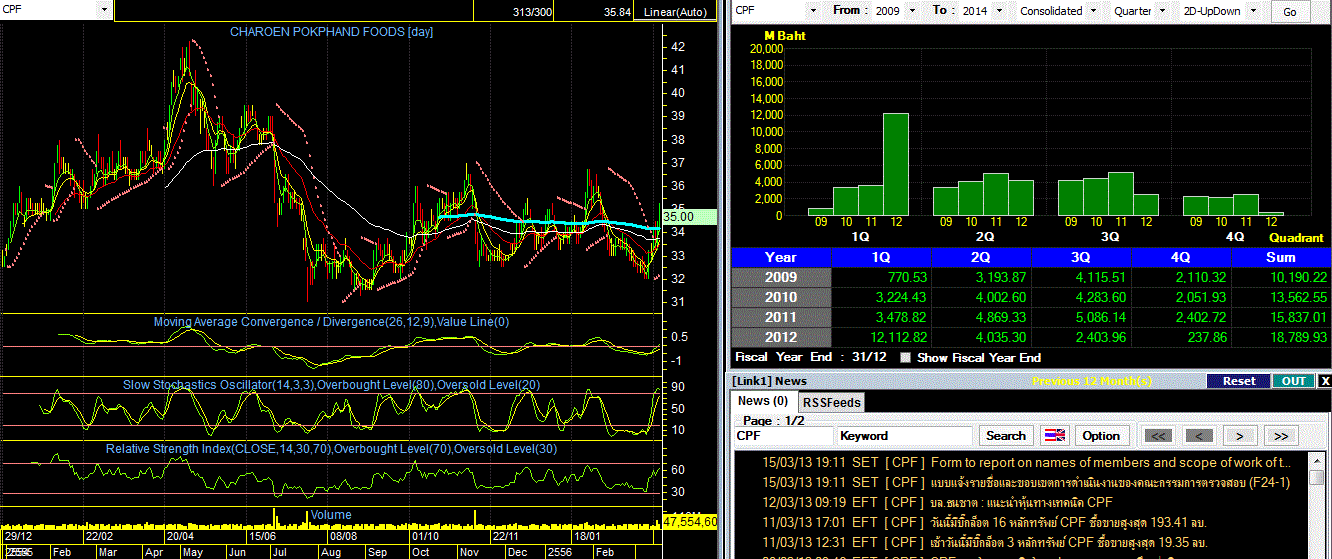This screenshot has width=1332, height=559.
Task: Click the 313/300 bar count readout
Action: pyautogui.click(x=530, y=12)
